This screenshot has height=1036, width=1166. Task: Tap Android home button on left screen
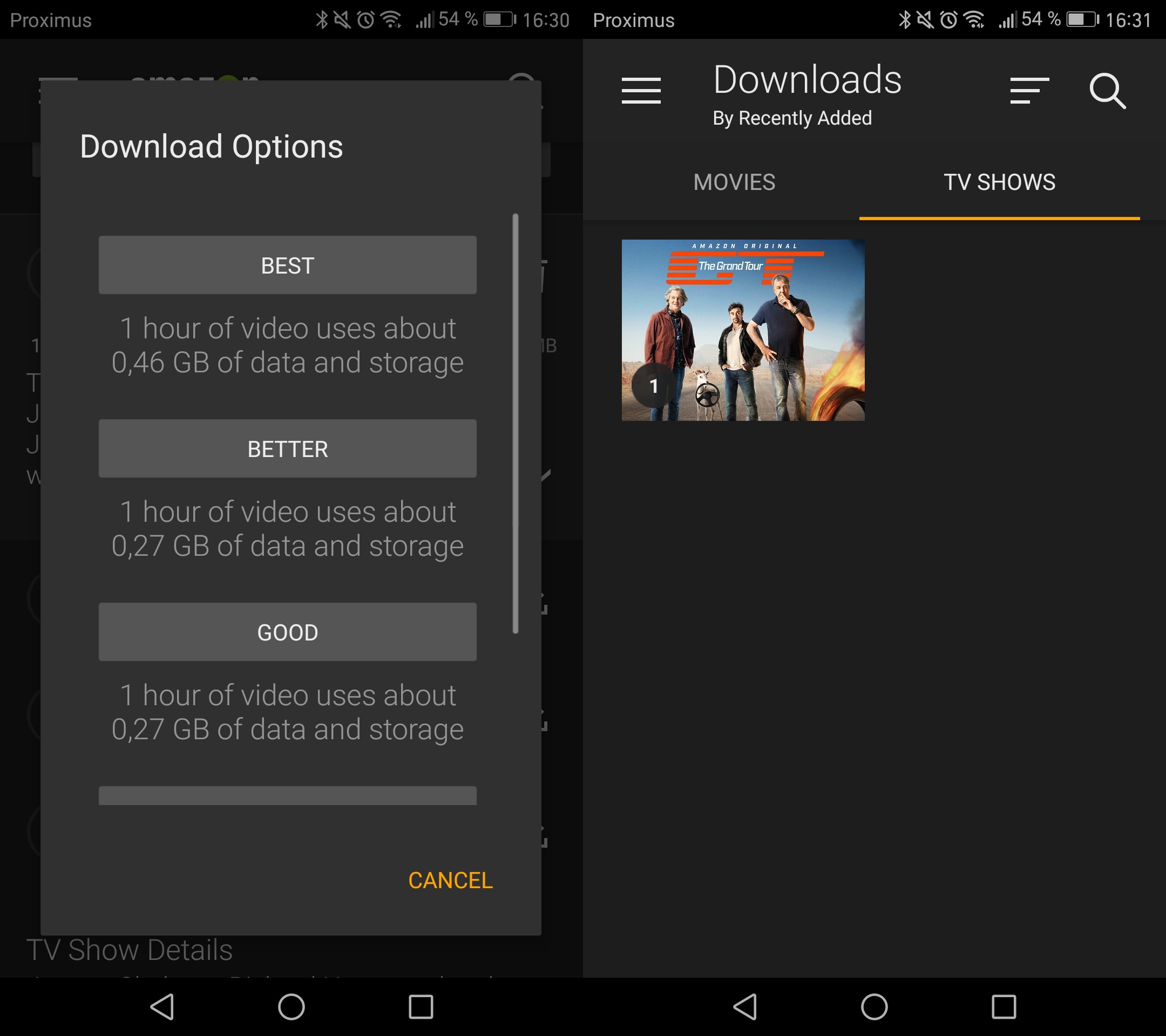pos(291,1006)
